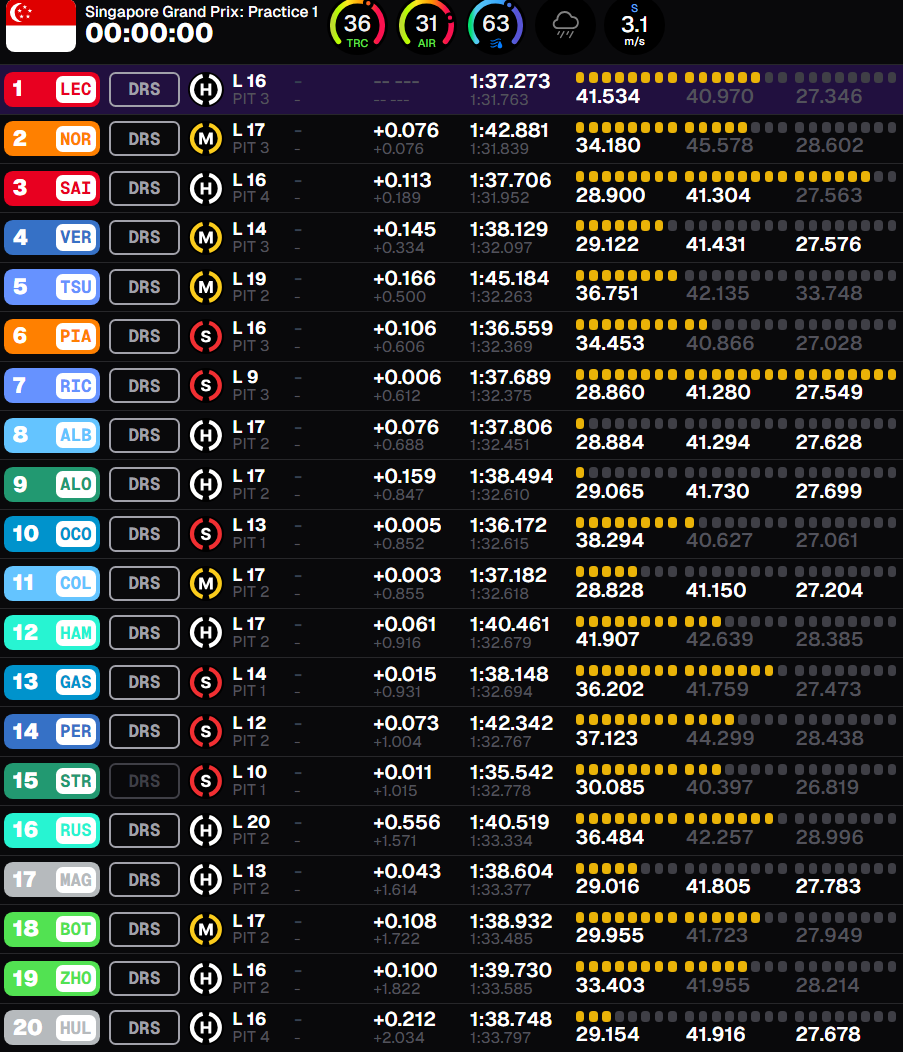
Task: Click the DRS indicator for LEC
Action: click(144, 89)
